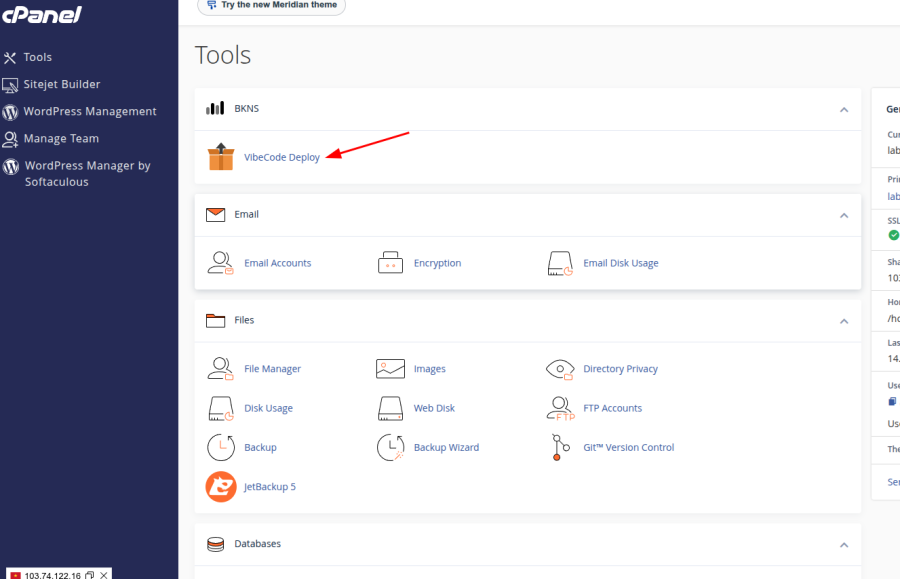
Task: Click the Disk Usage drive icon
Action: pyautogui.click(x=220, y=409)
